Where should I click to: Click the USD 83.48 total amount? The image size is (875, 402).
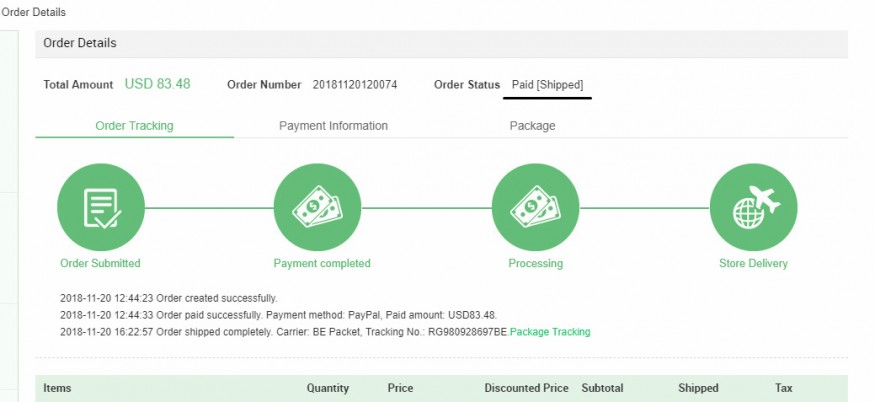[x=157, y=84]
